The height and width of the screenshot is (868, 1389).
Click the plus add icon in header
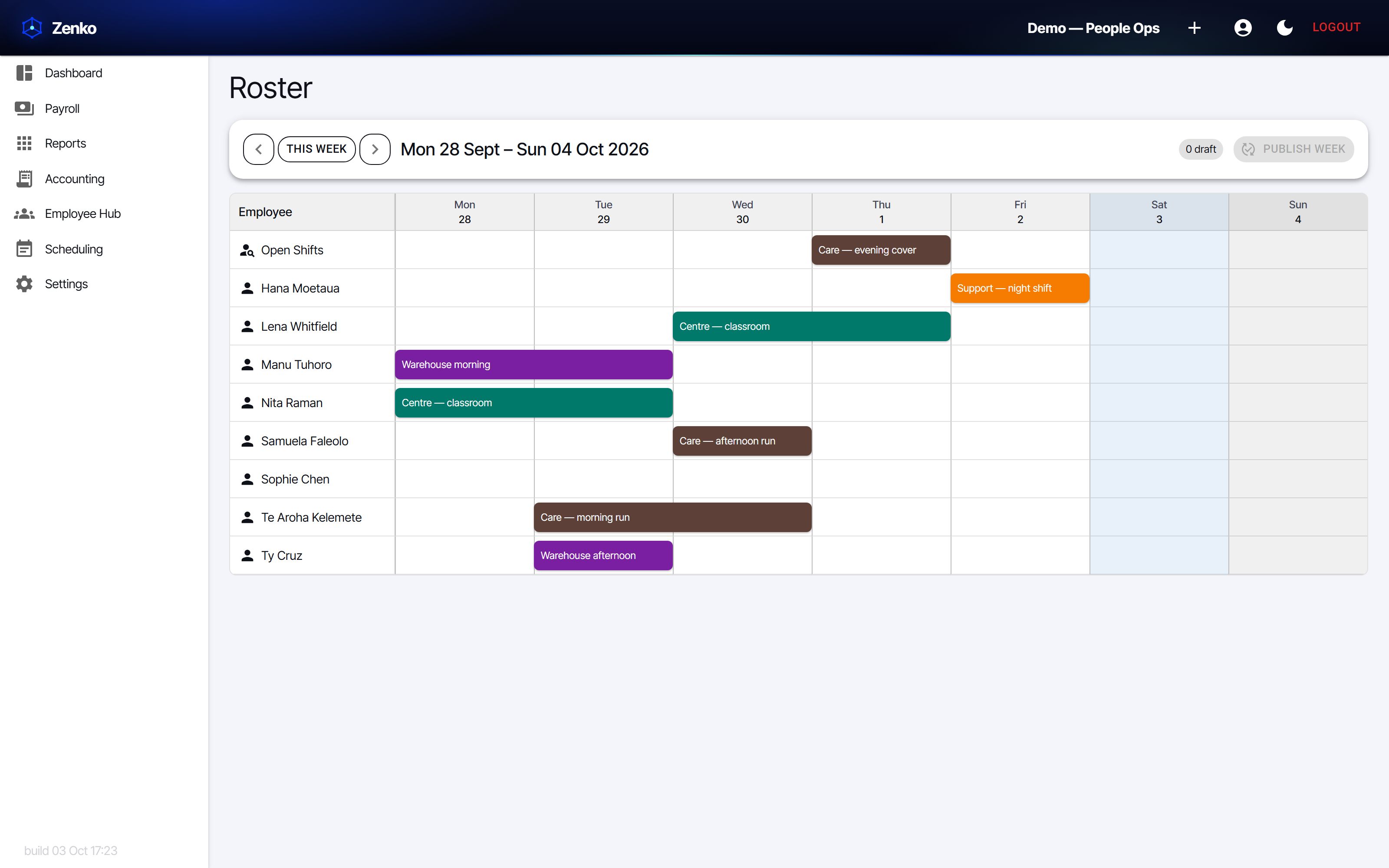tap(1195, 27)
